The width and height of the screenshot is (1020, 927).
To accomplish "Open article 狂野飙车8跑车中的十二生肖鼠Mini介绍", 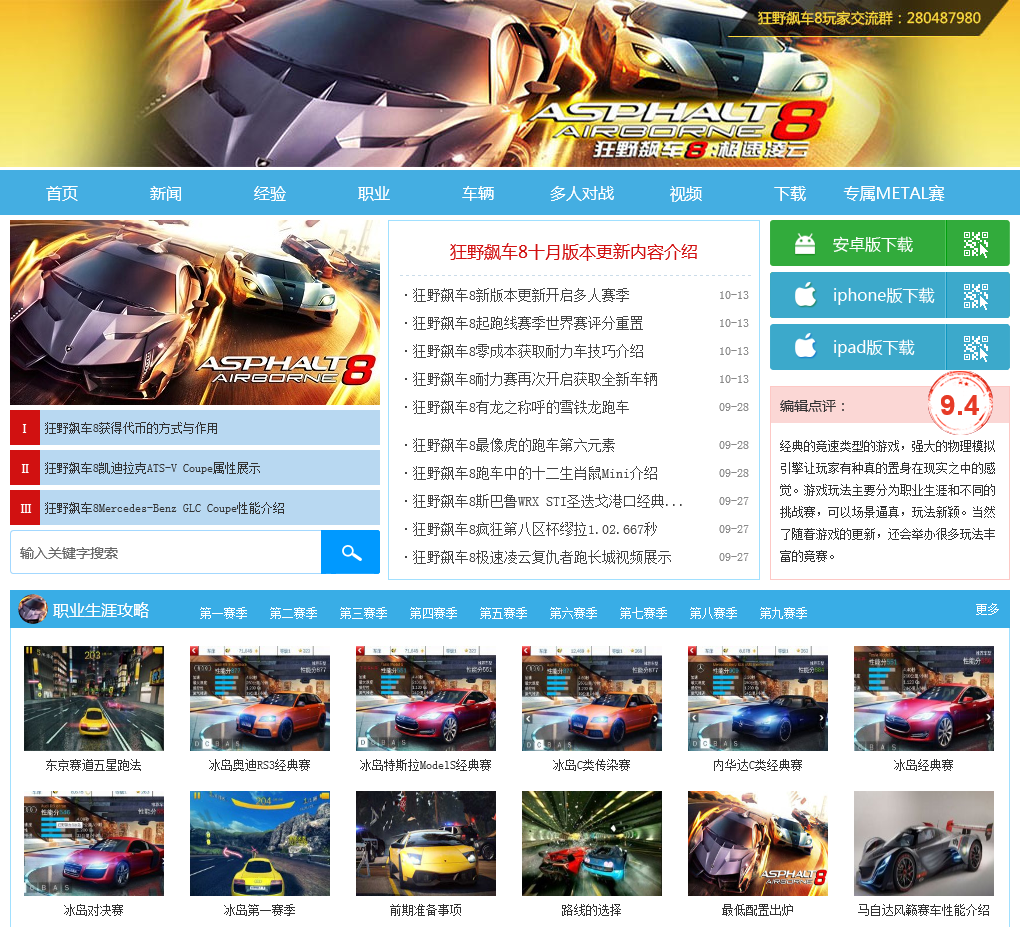I will [x=535, y=473].
